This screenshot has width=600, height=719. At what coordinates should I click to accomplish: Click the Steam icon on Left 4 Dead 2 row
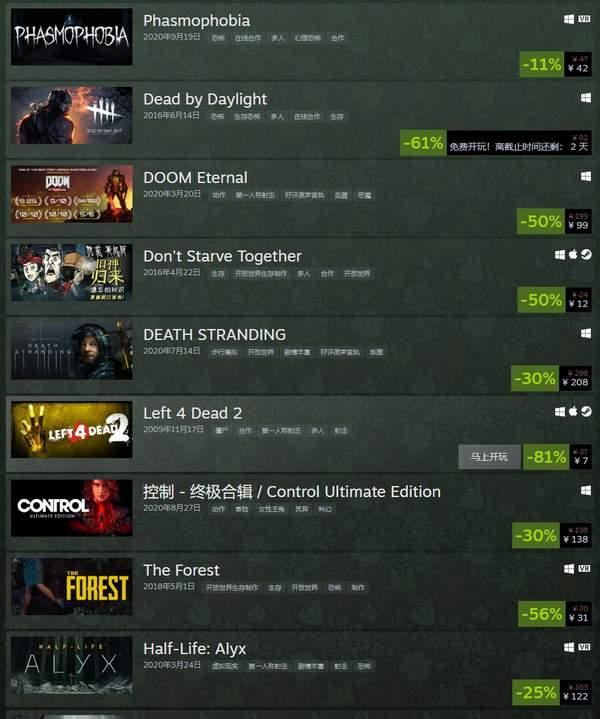[586, 411]
